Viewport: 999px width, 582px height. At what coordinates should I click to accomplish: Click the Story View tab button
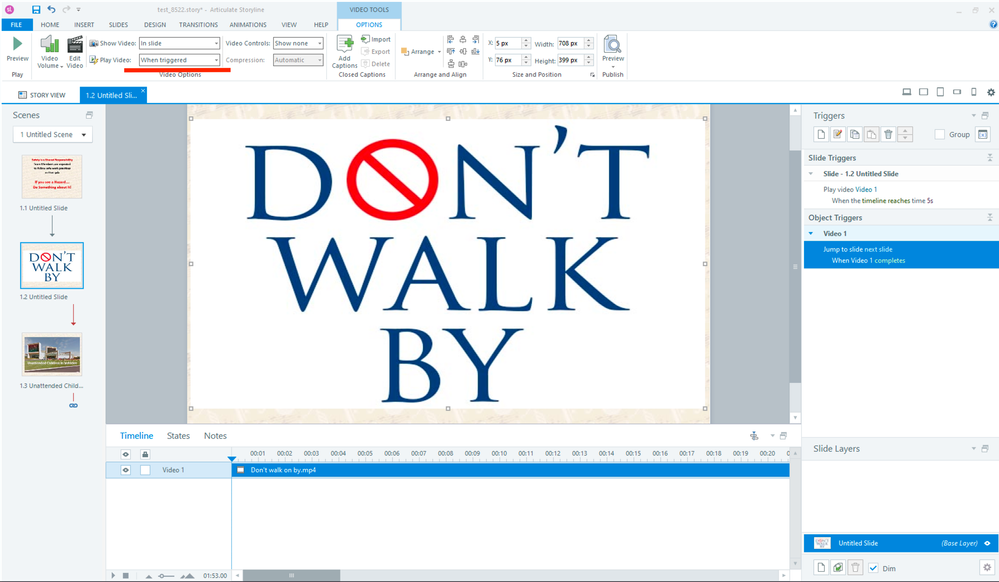pyautogui.click(x=44, y=95)
